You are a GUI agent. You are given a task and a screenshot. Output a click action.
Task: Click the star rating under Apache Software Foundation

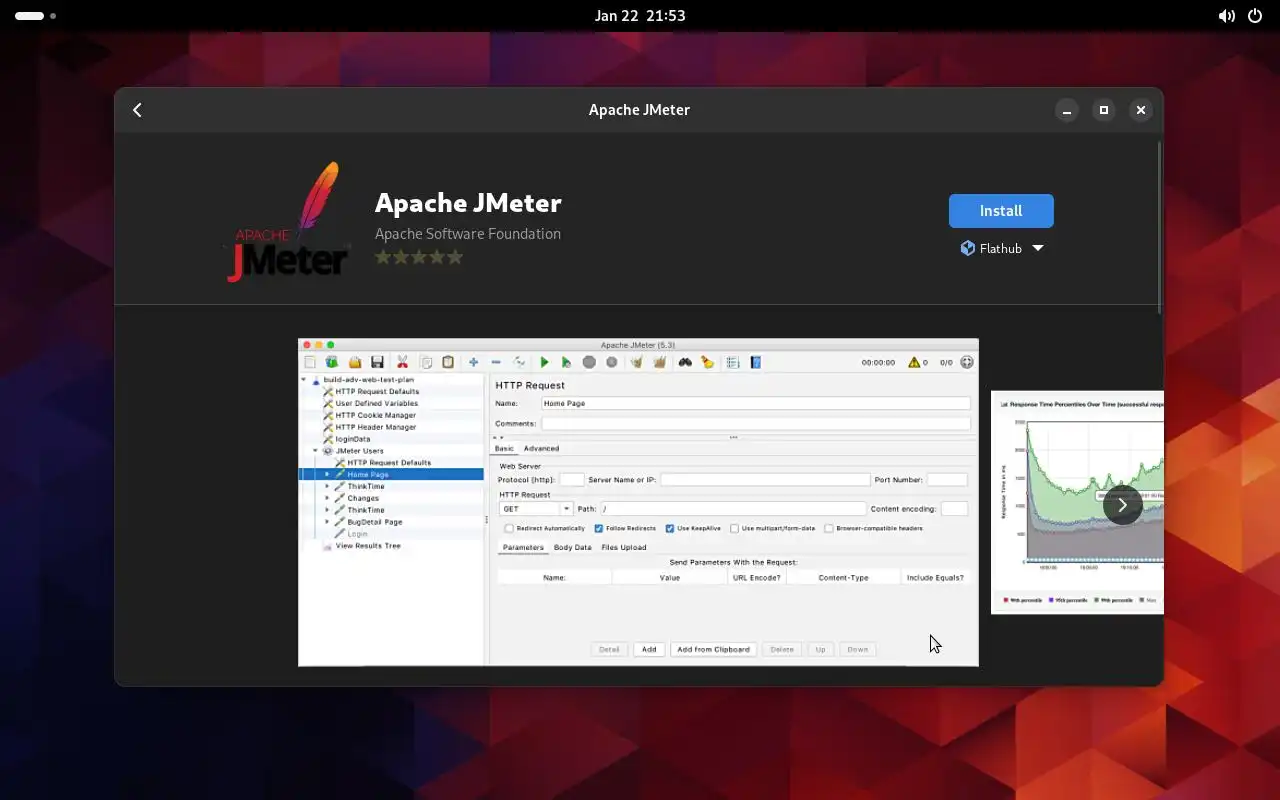click(x=419, y=257)
